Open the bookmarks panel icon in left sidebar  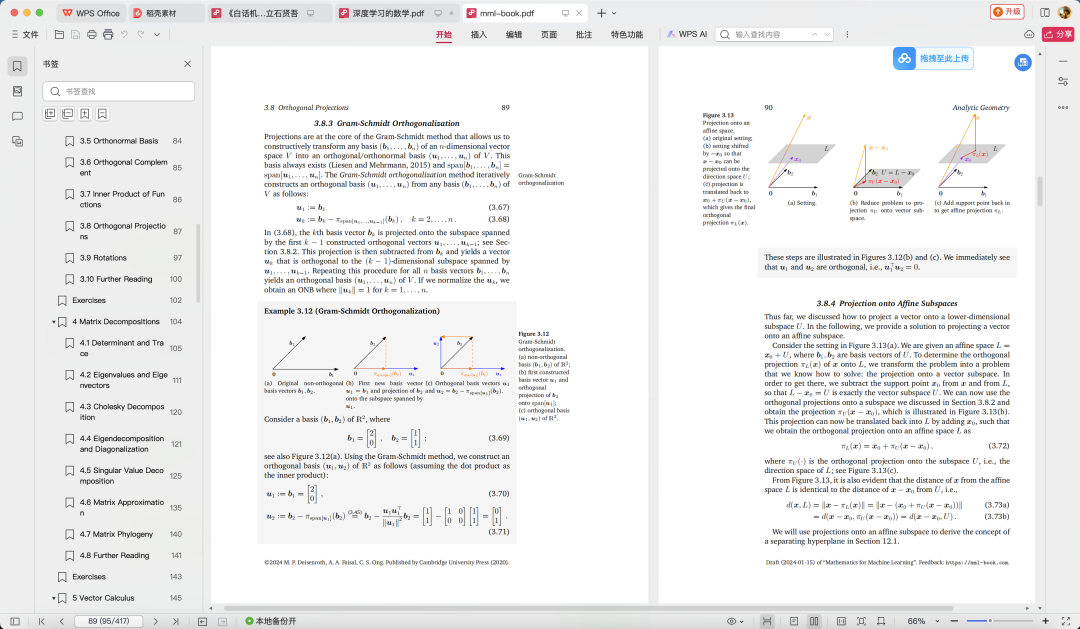[17, 66]
